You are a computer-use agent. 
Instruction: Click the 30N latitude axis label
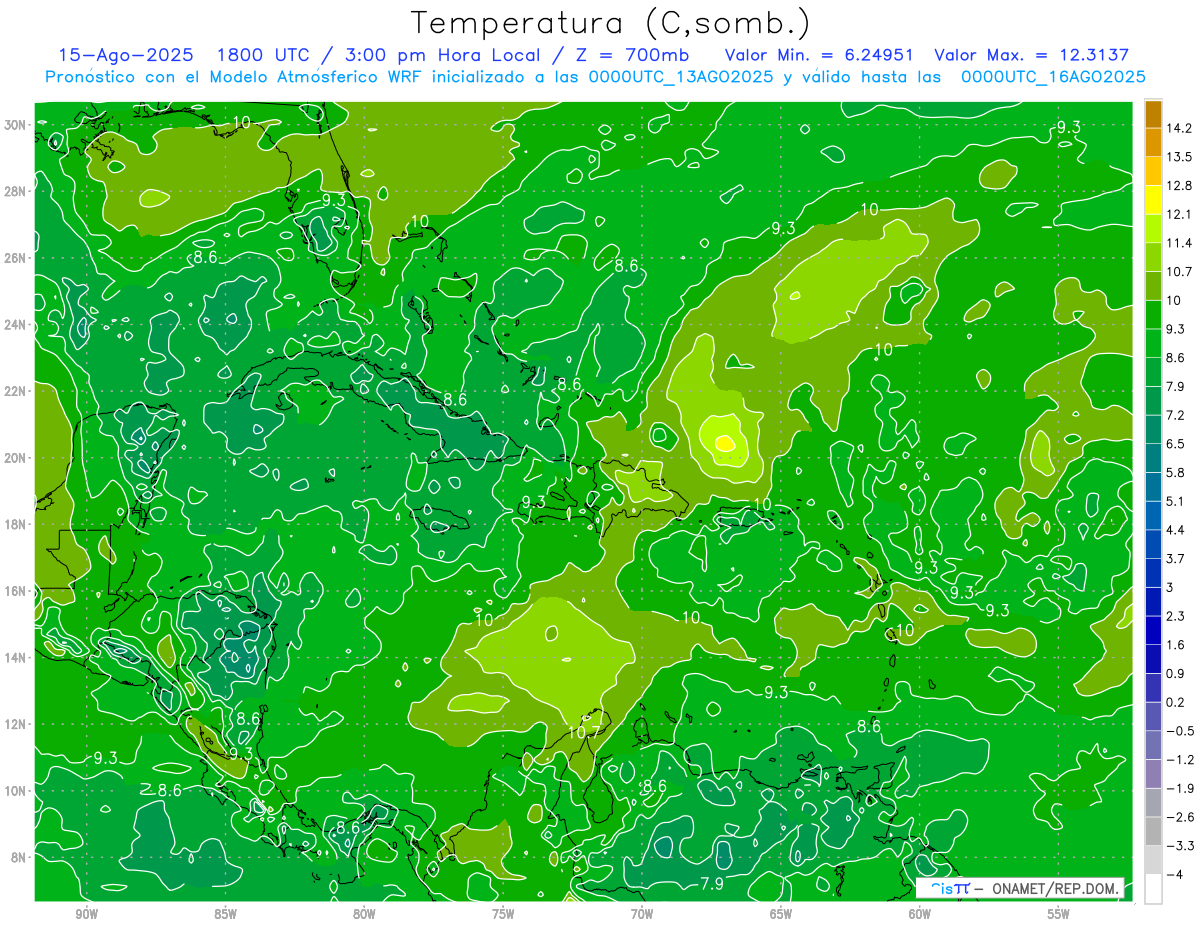16,125
